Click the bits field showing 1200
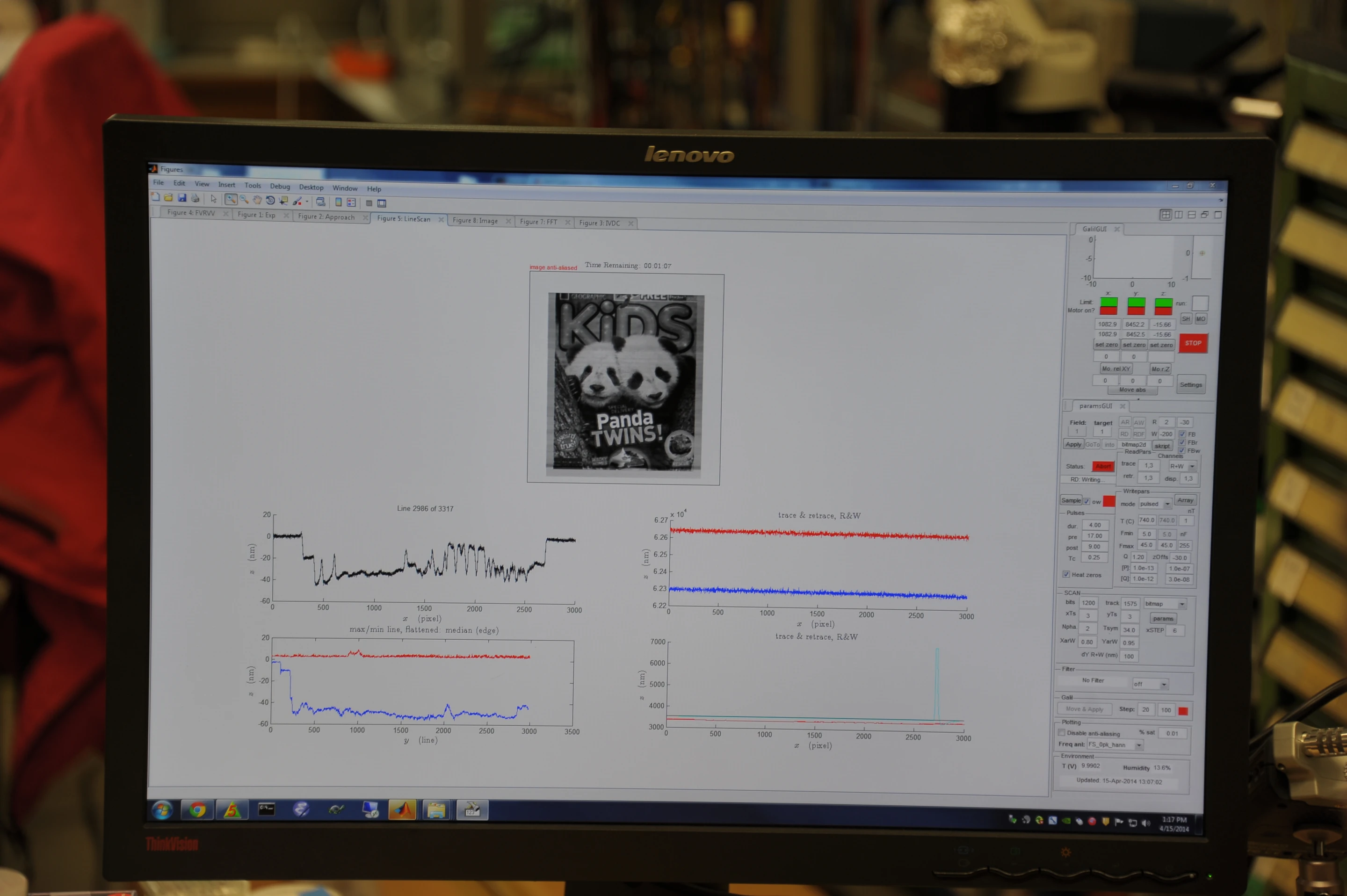The width and height of the screenshot is (1347, 896). [1088, 603]
